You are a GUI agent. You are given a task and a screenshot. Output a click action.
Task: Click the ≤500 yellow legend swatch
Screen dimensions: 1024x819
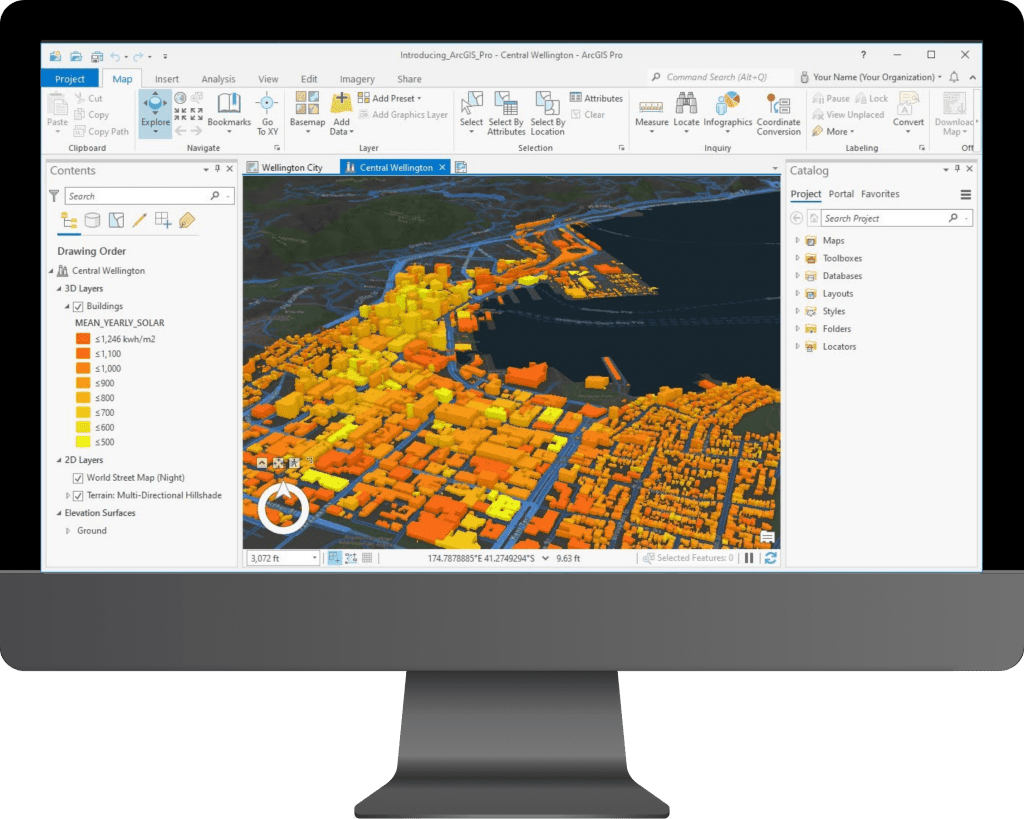[x=83, y=442]
